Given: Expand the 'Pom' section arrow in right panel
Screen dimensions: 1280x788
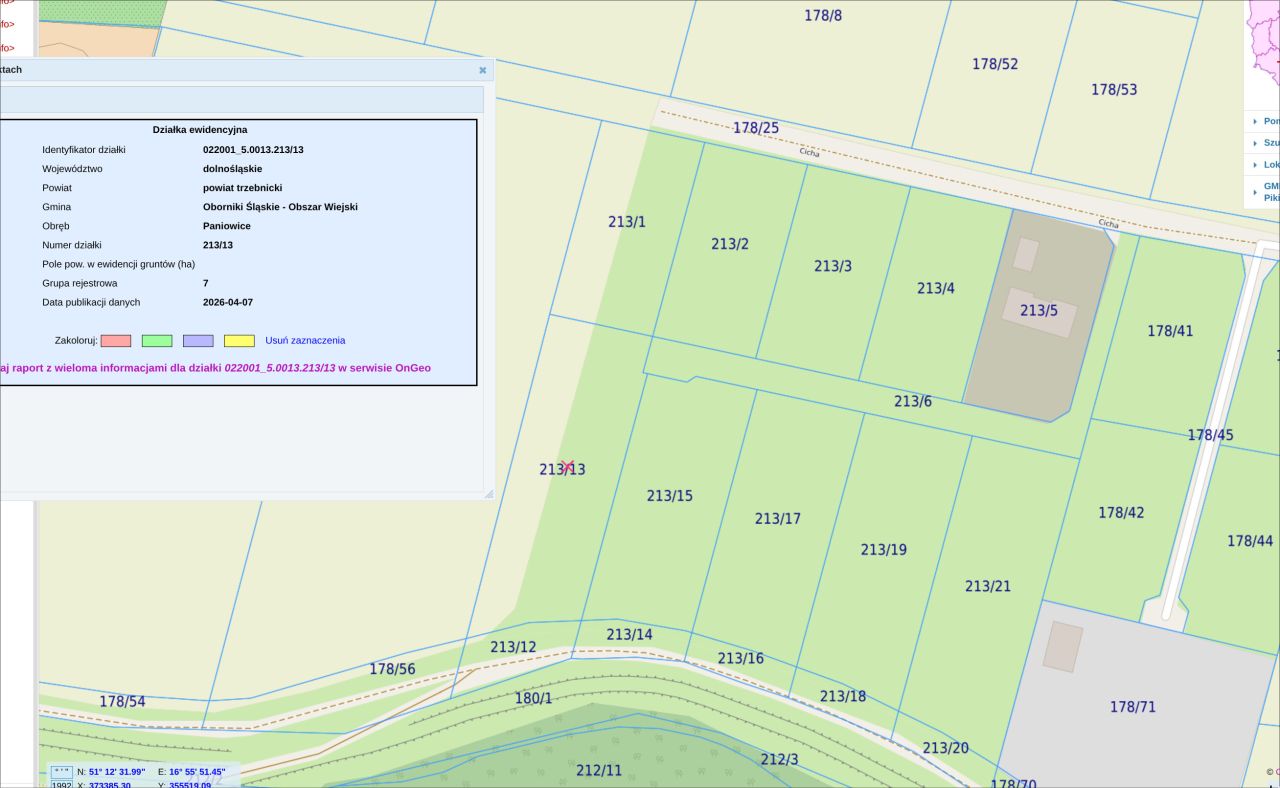Looking at the screenshot, I should [1255, 121].
